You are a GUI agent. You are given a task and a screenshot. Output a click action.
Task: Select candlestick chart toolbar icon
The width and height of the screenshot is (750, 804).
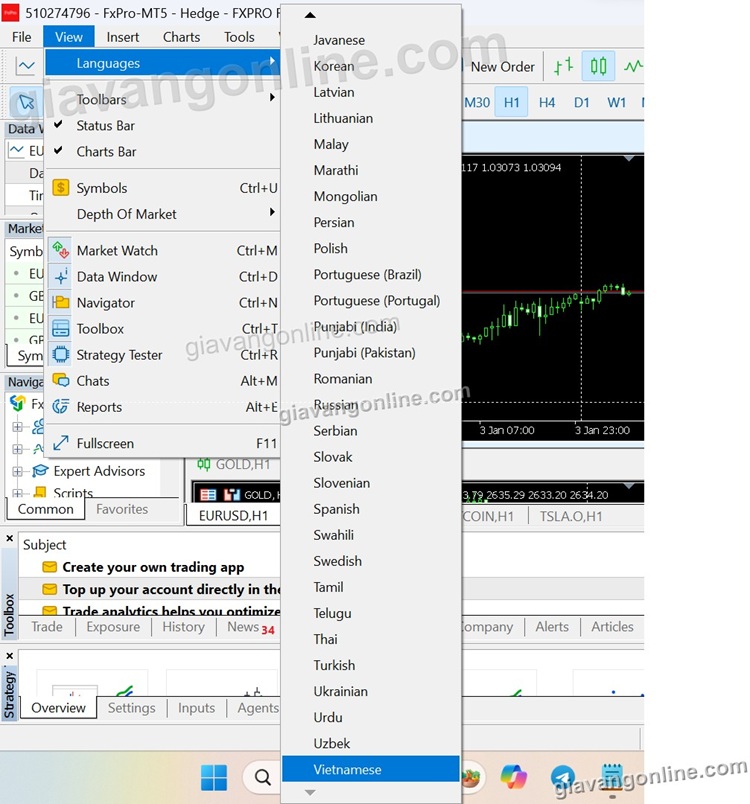coord(598,67)
